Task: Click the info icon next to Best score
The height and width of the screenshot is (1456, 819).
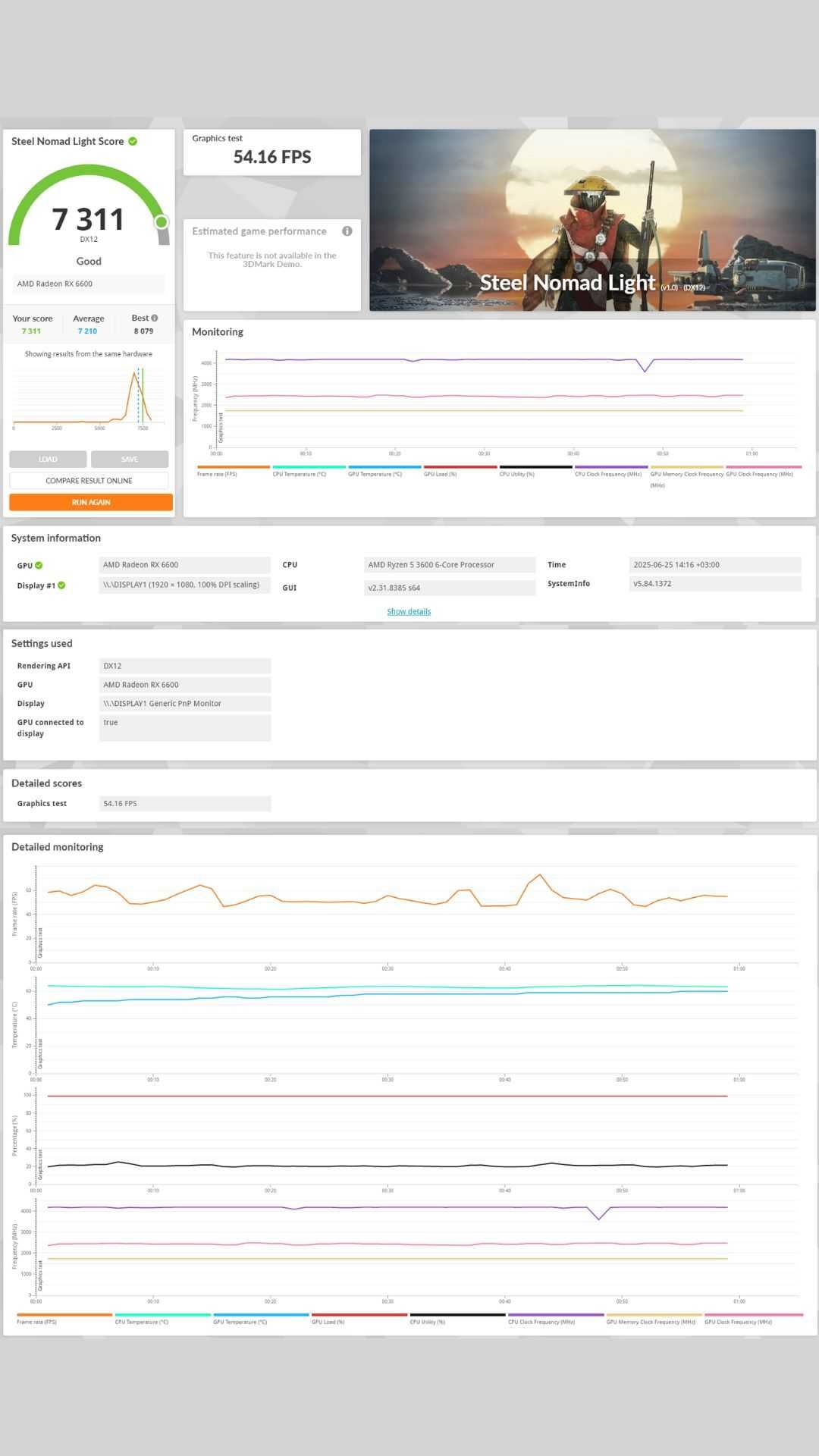Action: [x=155, y=318]
